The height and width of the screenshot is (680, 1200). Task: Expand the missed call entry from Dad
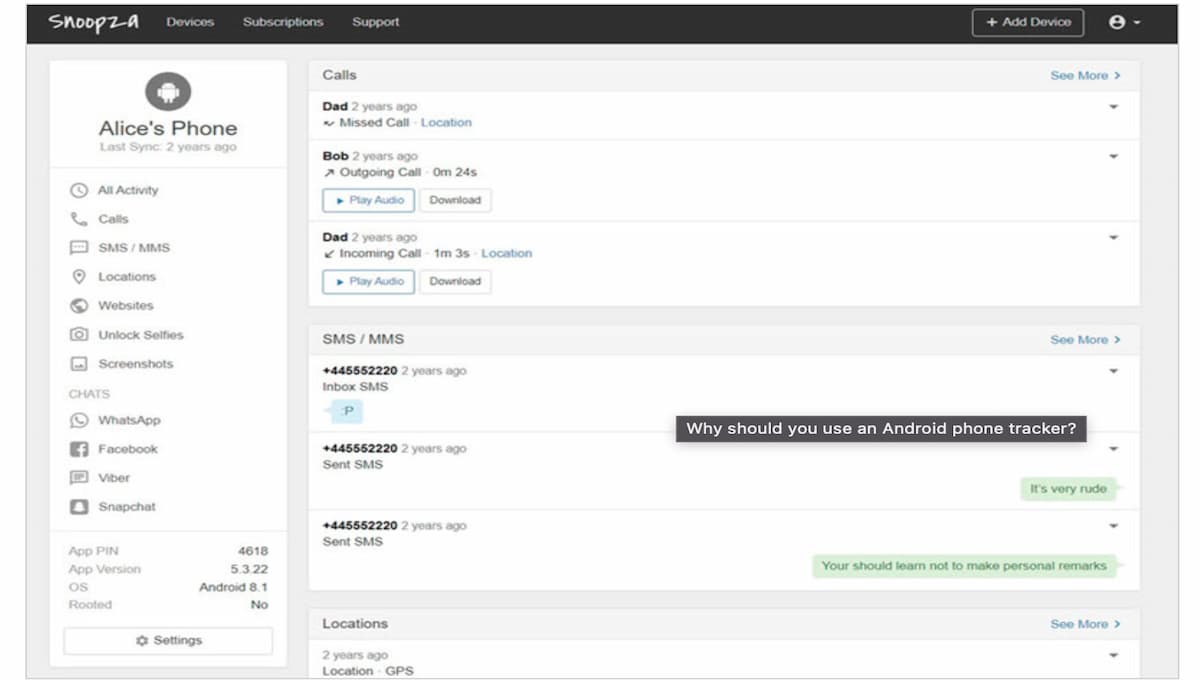(x=1114, y=106)
